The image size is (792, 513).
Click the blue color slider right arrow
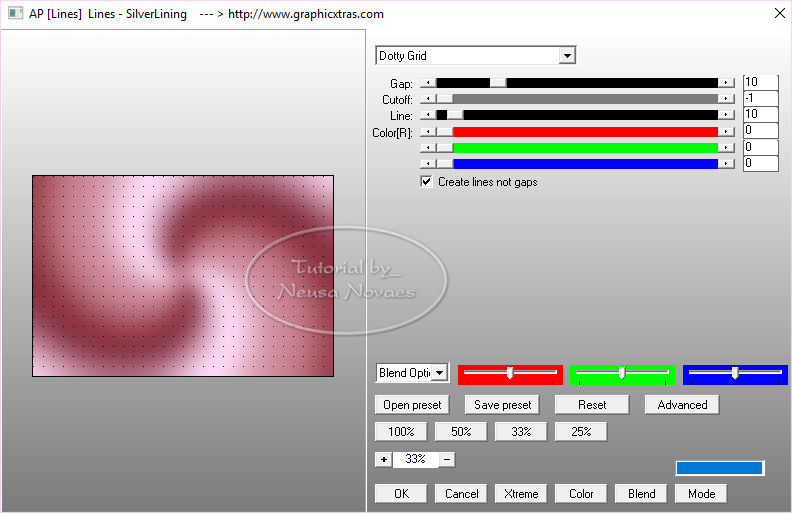(x=726, y=164)
